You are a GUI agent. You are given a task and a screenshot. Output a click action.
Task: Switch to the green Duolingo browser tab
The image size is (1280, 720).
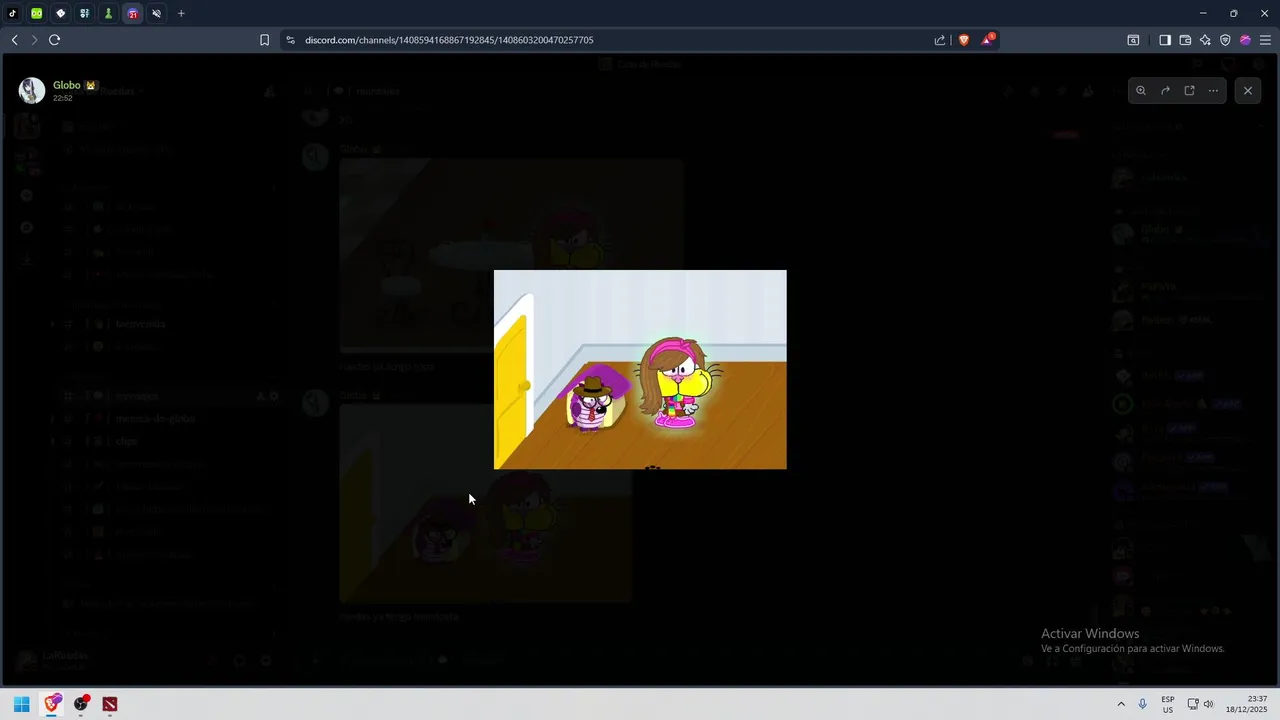coord(37,13)
